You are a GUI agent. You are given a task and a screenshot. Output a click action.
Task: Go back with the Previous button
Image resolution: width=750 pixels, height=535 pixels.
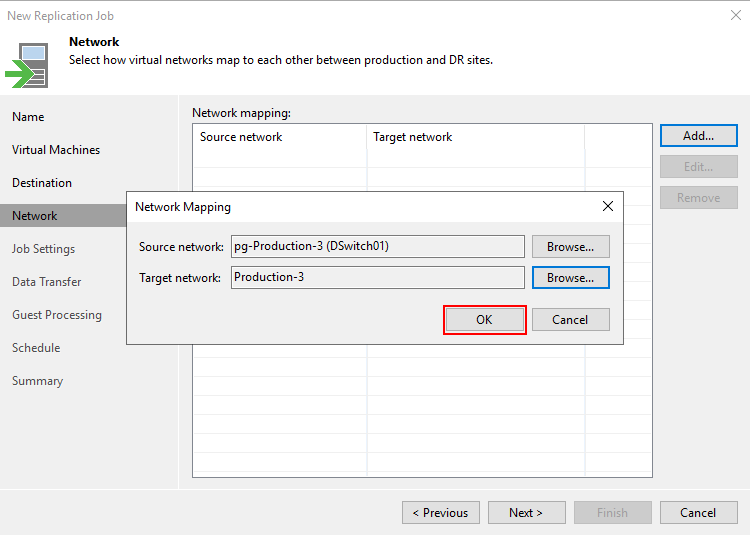pyautogui.click(x=440, y=513)
